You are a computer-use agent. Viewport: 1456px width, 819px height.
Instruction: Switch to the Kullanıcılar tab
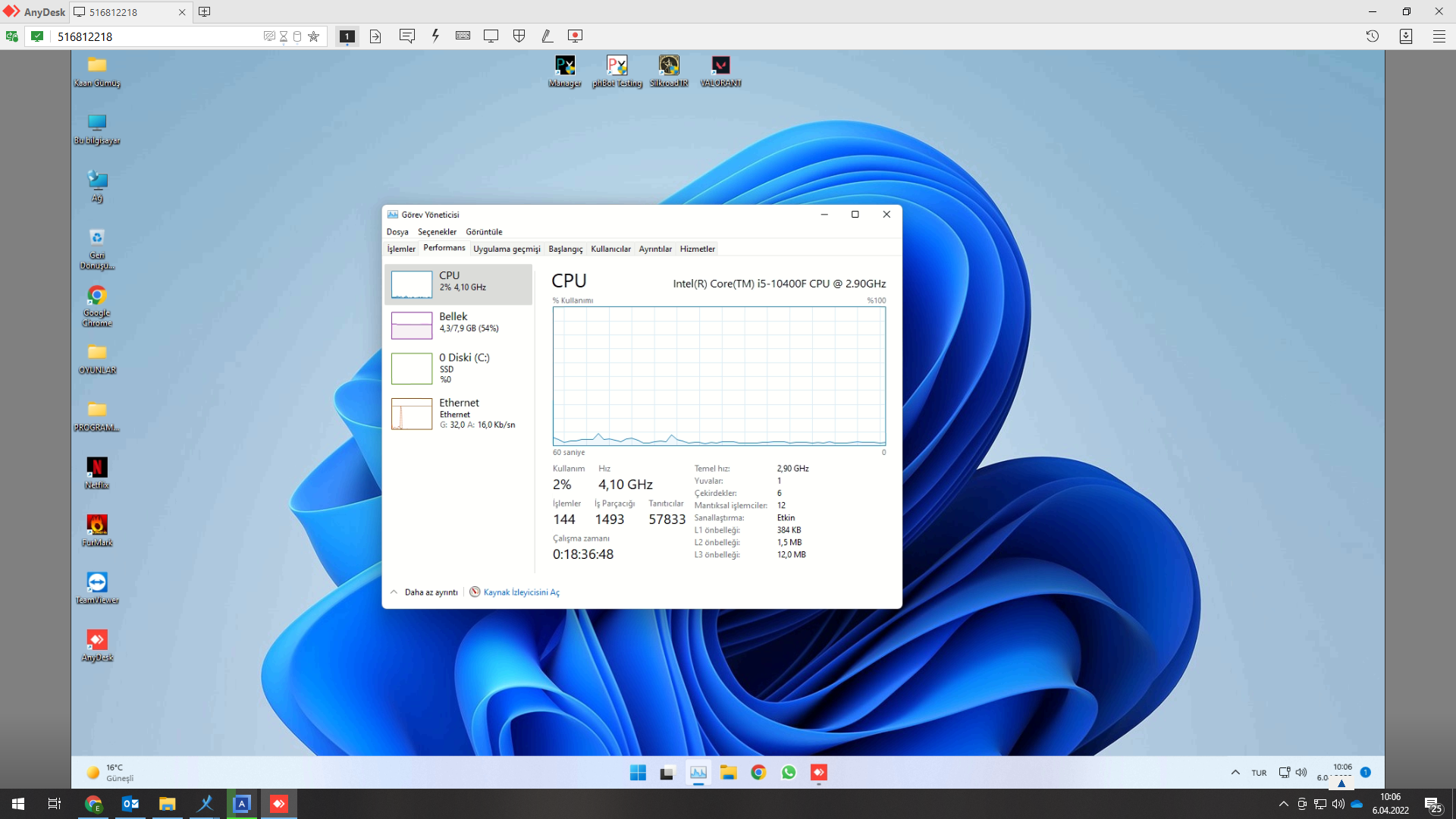coord(610,249)
